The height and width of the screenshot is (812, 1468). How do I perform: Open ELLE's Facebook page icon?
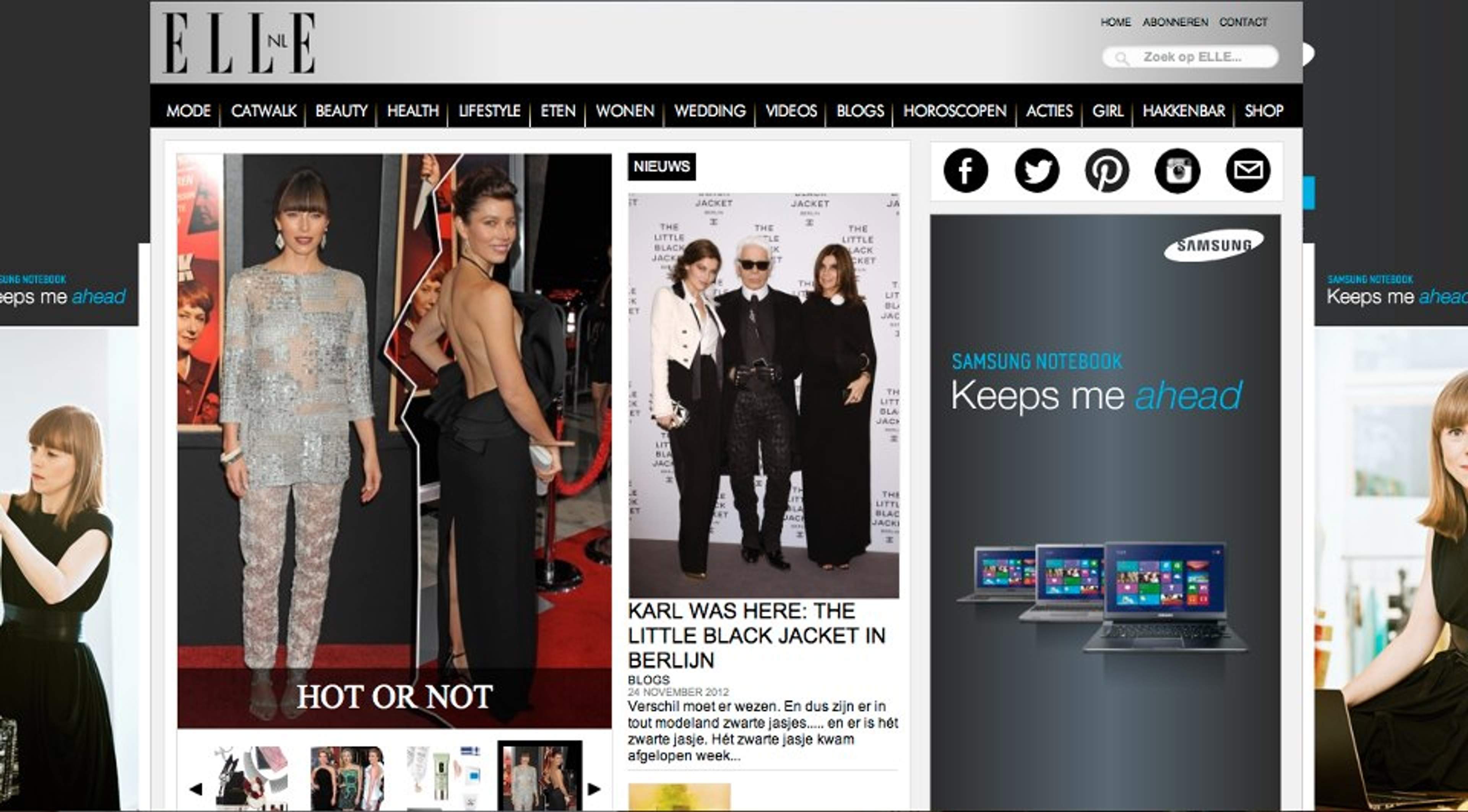965,171
